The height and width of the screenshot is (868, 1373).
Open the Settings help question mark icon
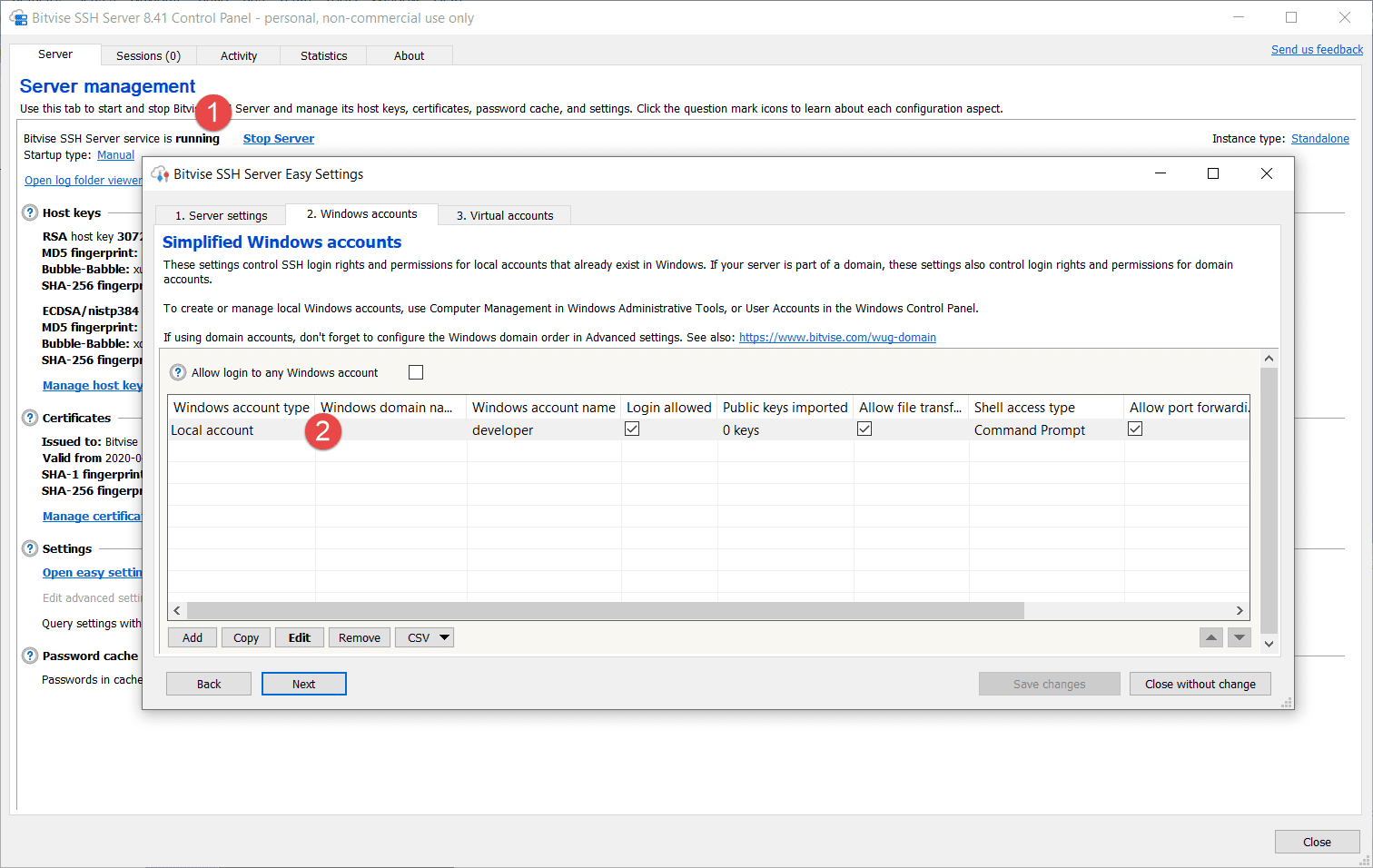pos(30,548)
